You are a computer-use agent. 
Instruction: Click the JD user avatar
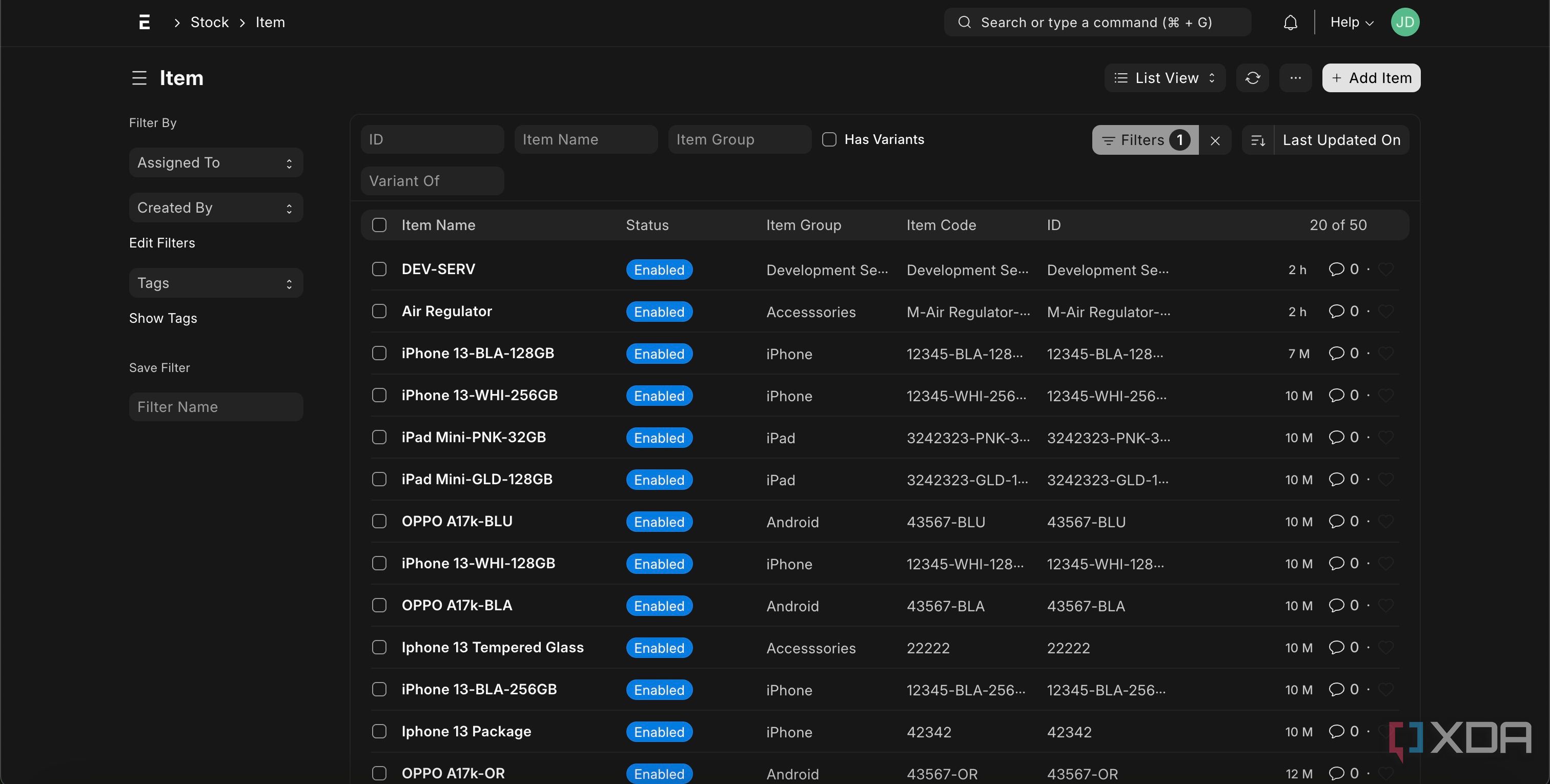(1404, 22)
